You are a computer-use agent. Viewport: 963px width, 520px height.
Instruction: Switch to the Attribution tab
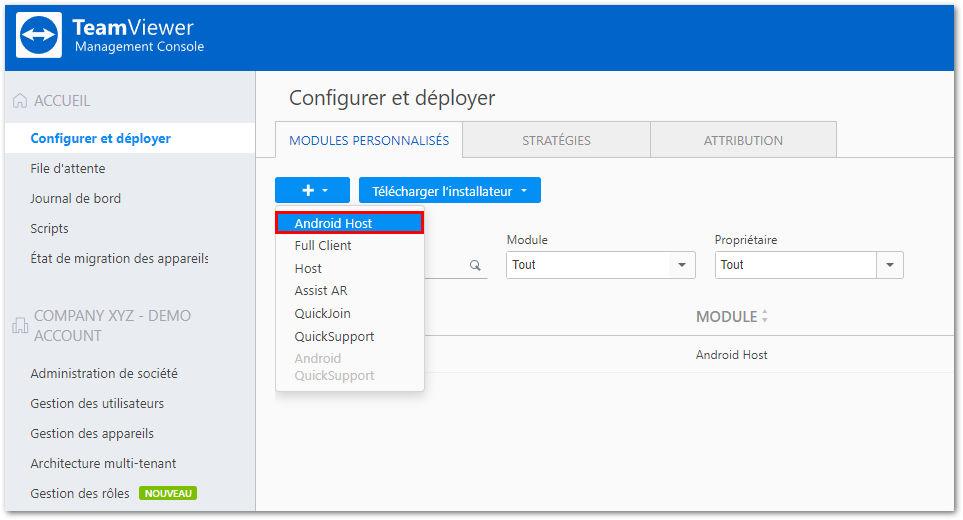coord(743,140)
